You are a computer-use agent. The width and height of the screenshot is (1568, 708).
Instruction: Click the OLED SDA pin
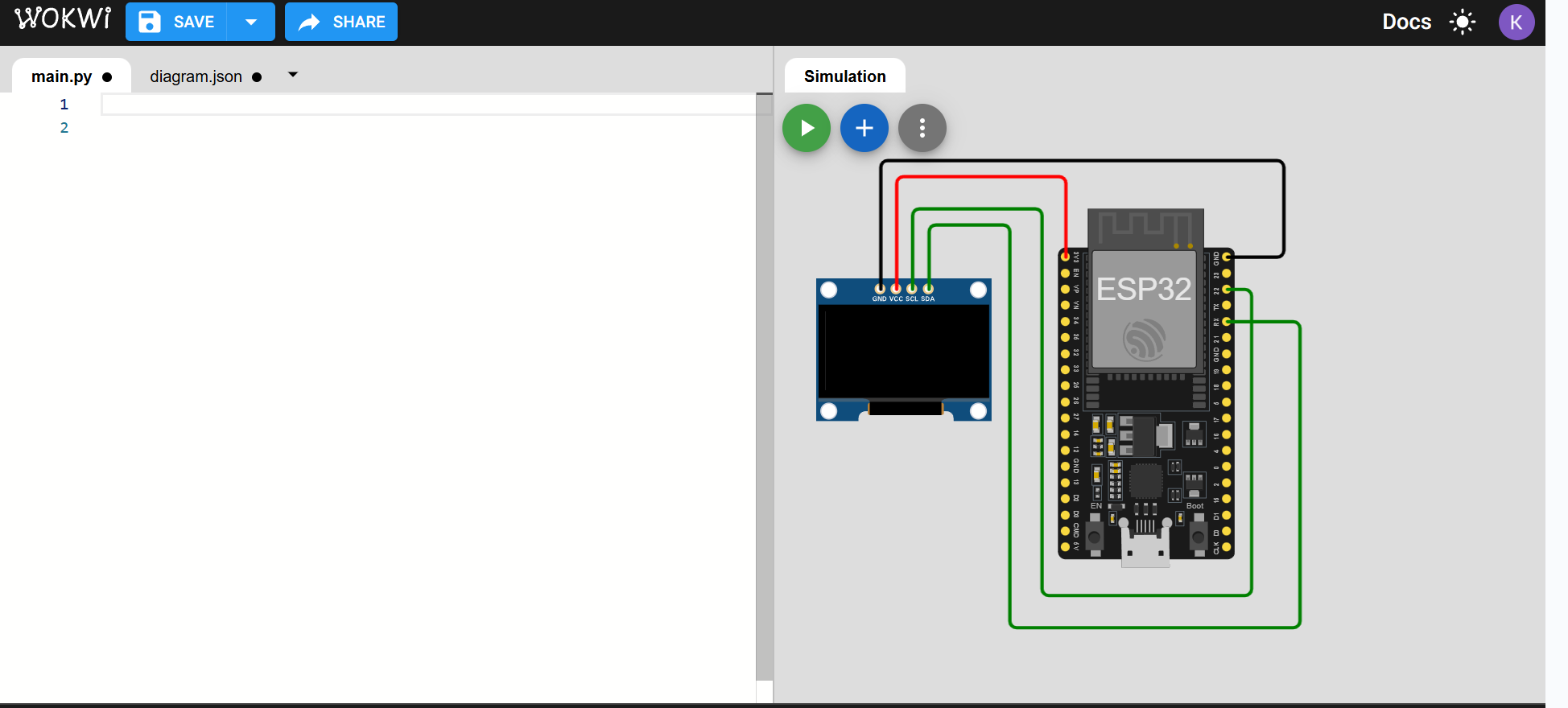click(928, 289)
